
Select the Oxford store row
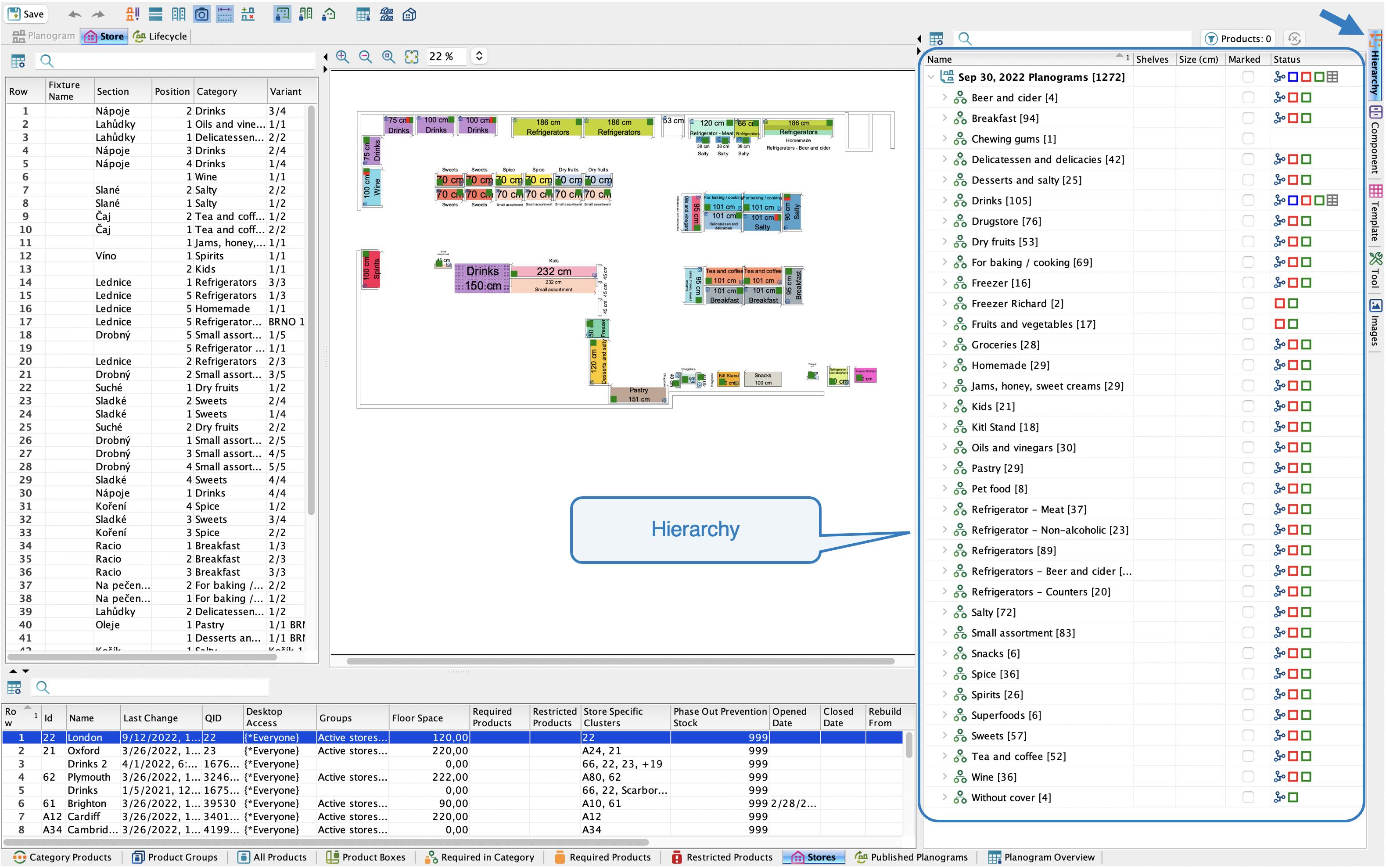pos(452,750)
